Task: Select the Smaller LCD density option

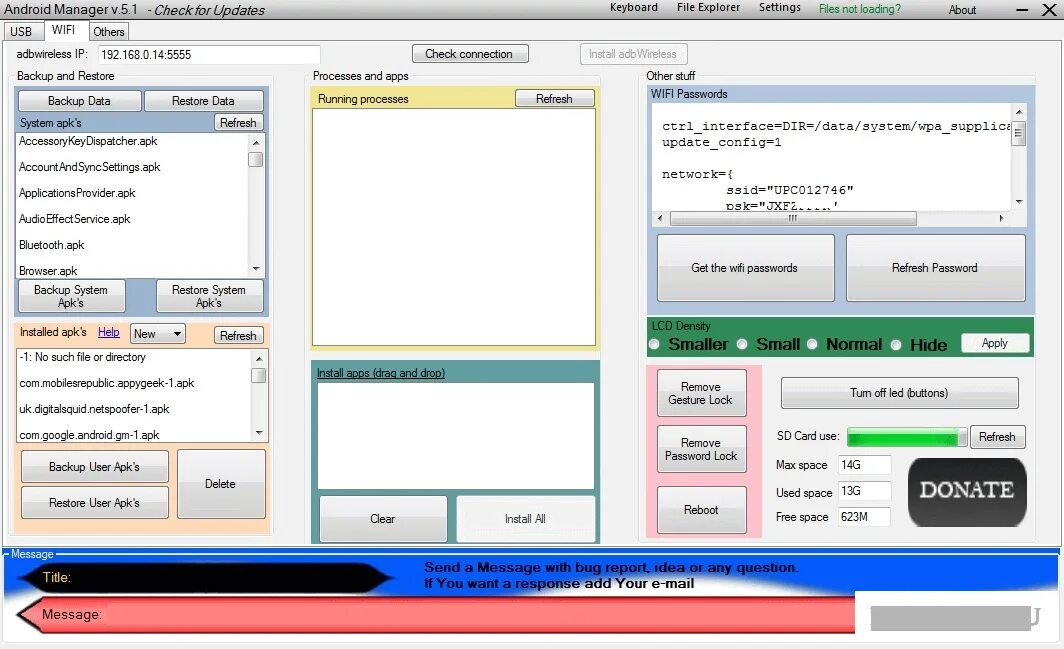Action: tap(654, 345)
